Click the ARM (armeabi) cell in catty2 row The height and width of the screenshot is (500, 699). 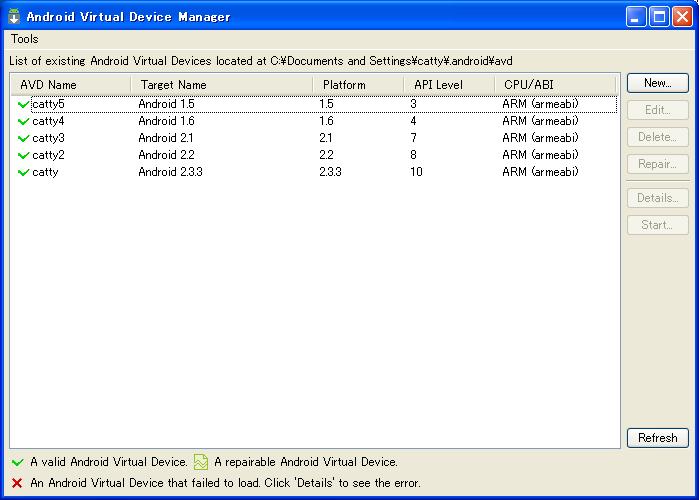[540, 155]
